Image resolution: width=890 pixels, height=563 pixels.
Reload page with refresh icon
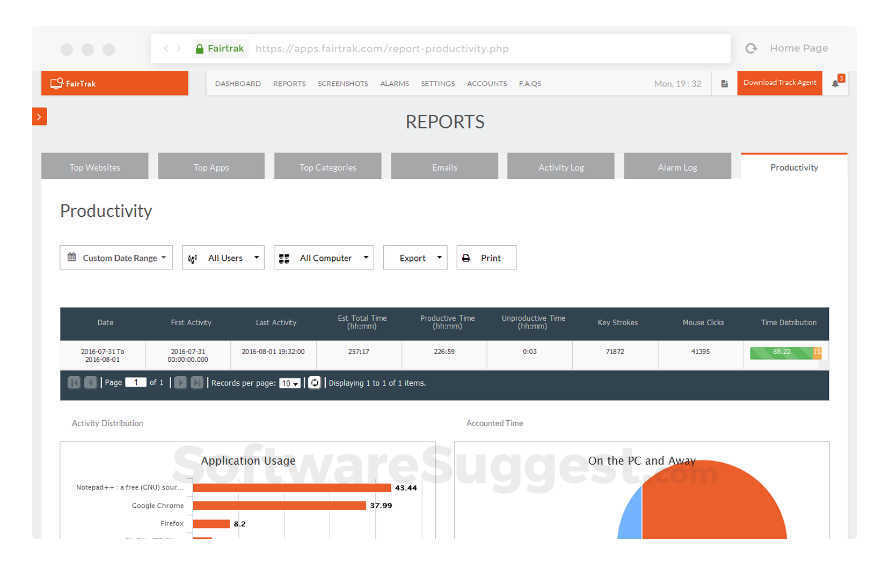[x=751, y=48]
